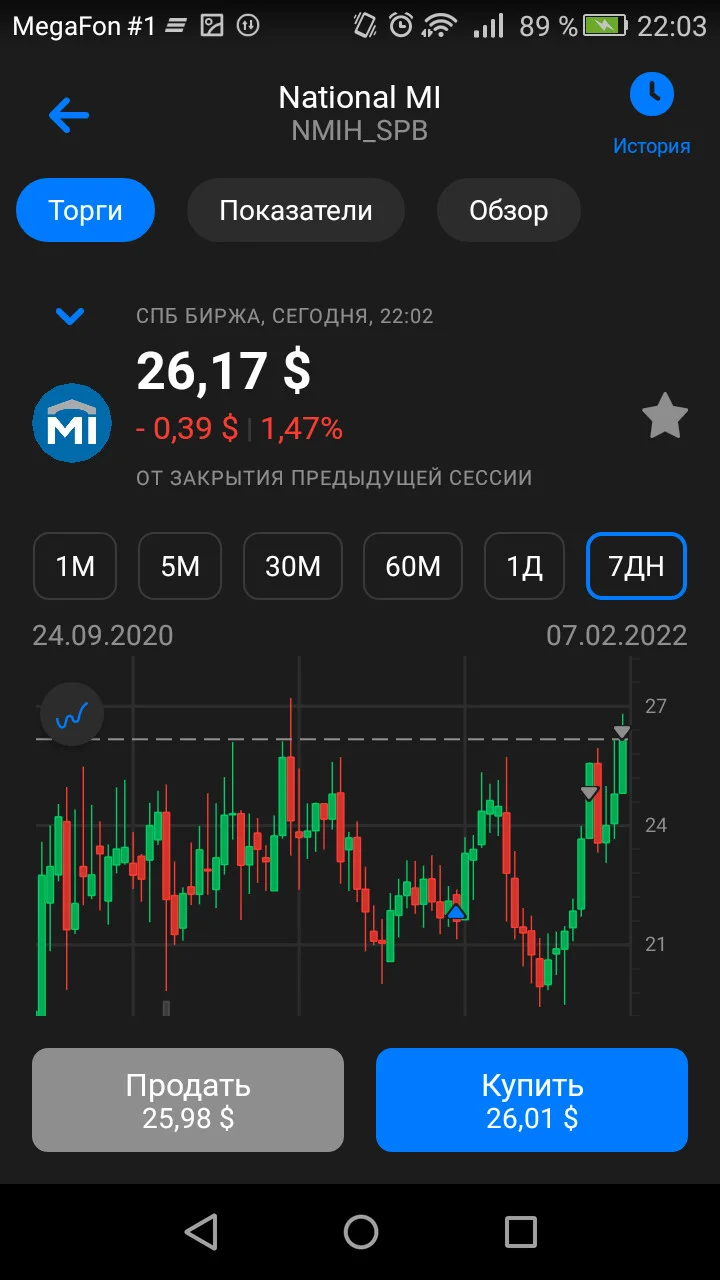Image resolution: width=720 pixels, height=1280 pixels.
Task: Expand quote details with the blue chevron
Action: point(70,317)
